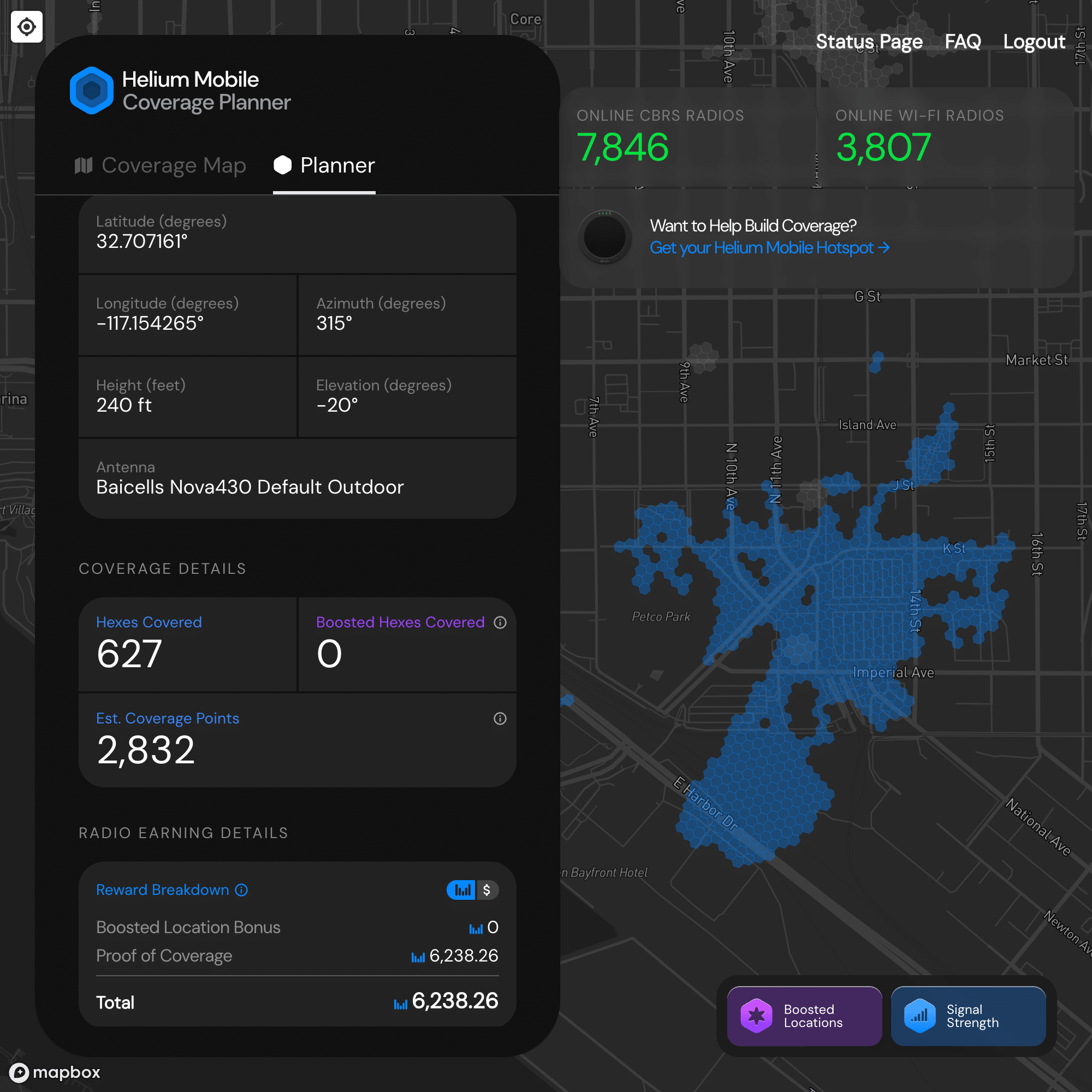The image size is (1092, 1092).
Task: Click the Proof of Coverage 6,238.26 amount
Action: pos(464,956)
